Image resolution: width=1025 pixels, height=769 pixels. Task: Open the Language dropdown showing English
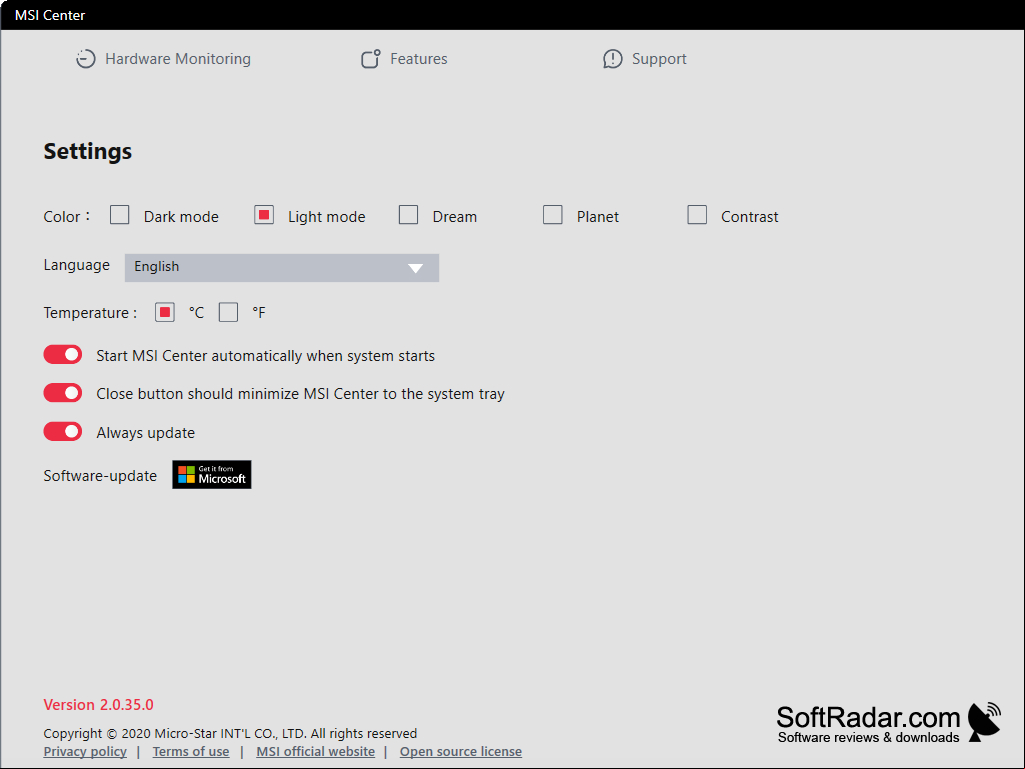282,267
